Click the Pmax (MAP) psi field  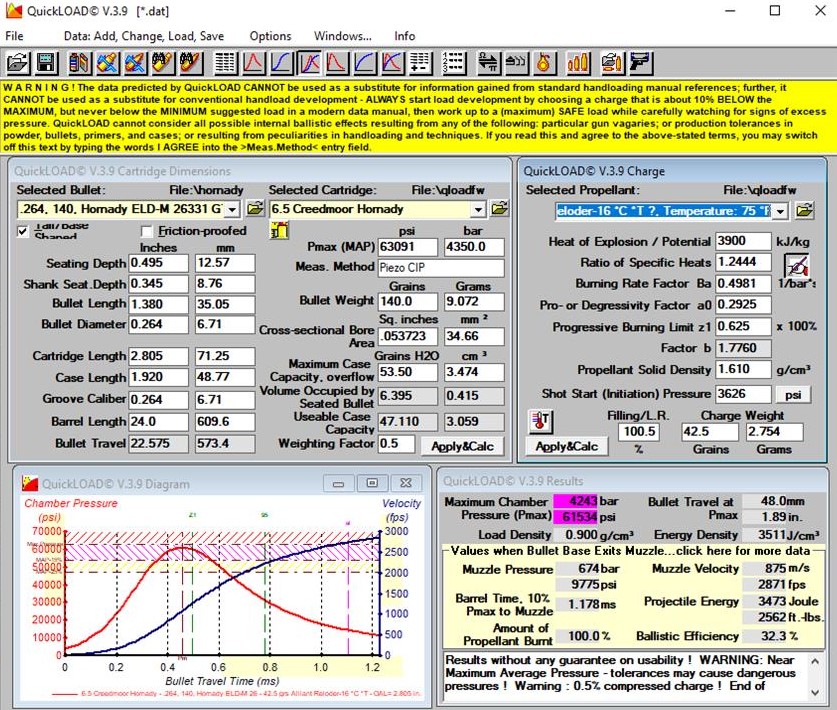[408, 247]
